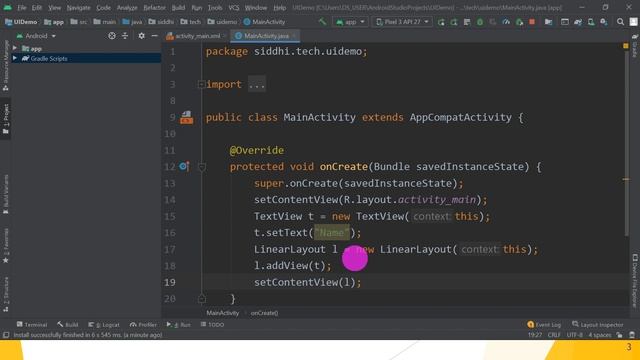Viewport: 640px width, 360px height.
Task: Open the AVD Manager icon
Action: click(x=591, y=22)
